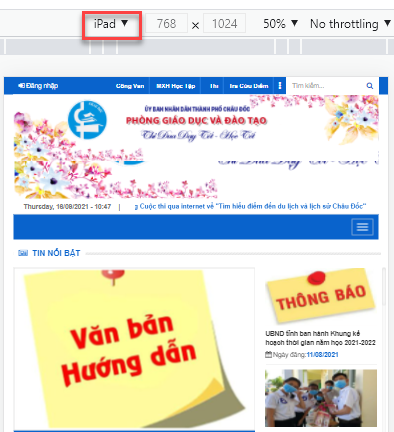Click the Tin Nổi Bật section icon
Screen dimensions: 394x432
pos(23,253)
